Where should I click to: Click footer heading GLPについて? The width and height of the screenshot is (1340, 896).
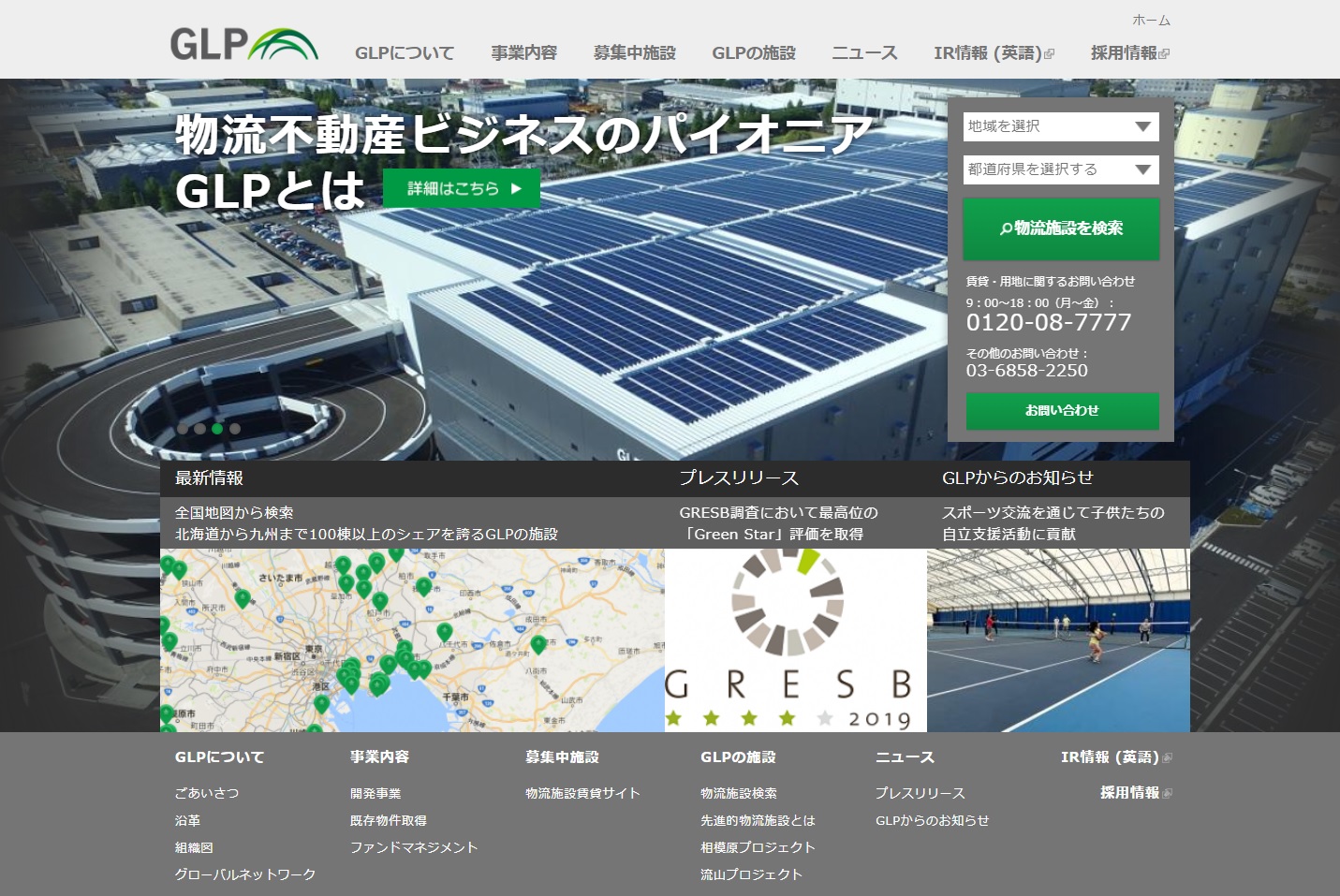(x=220, y=757)
